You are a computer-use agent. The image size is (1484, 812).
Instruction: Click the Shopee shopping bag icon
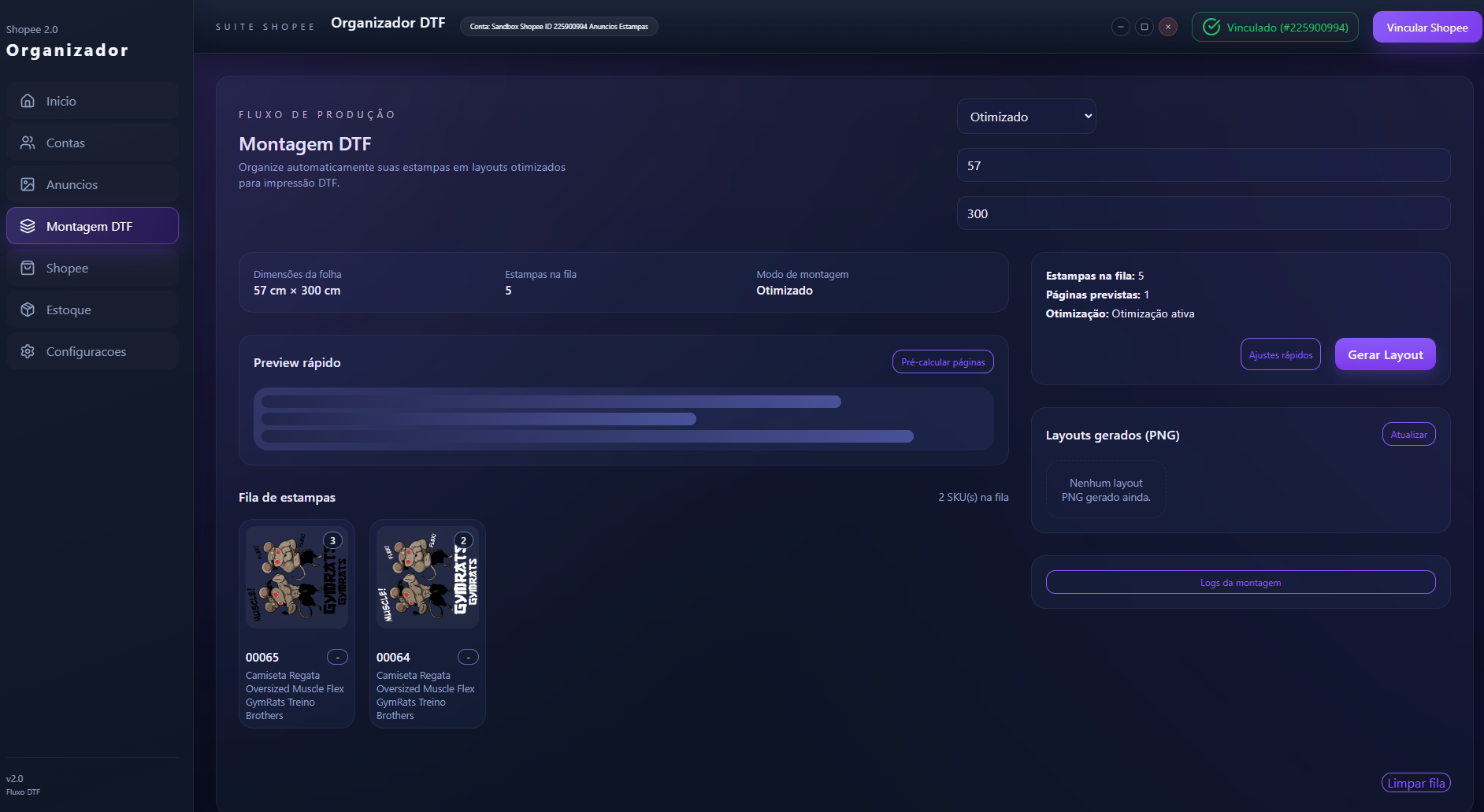pyautogui.click(x=28, y=268)
